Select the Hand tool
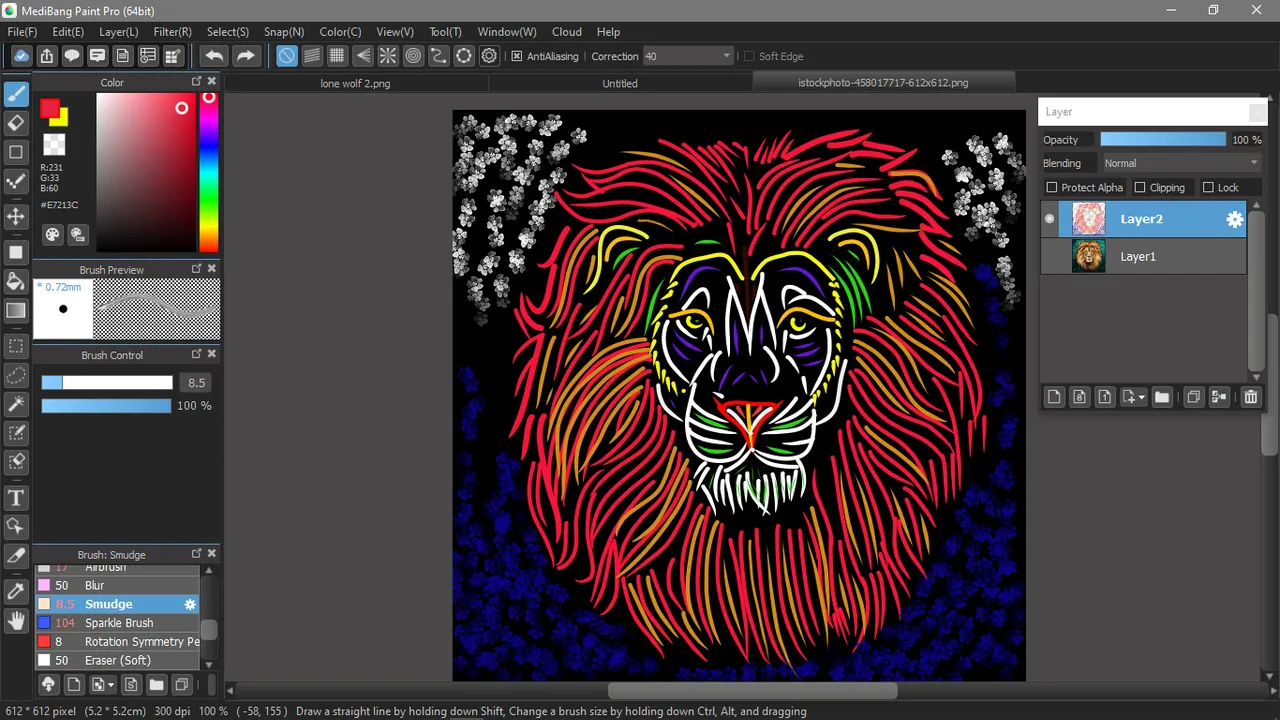 point(16,621)
